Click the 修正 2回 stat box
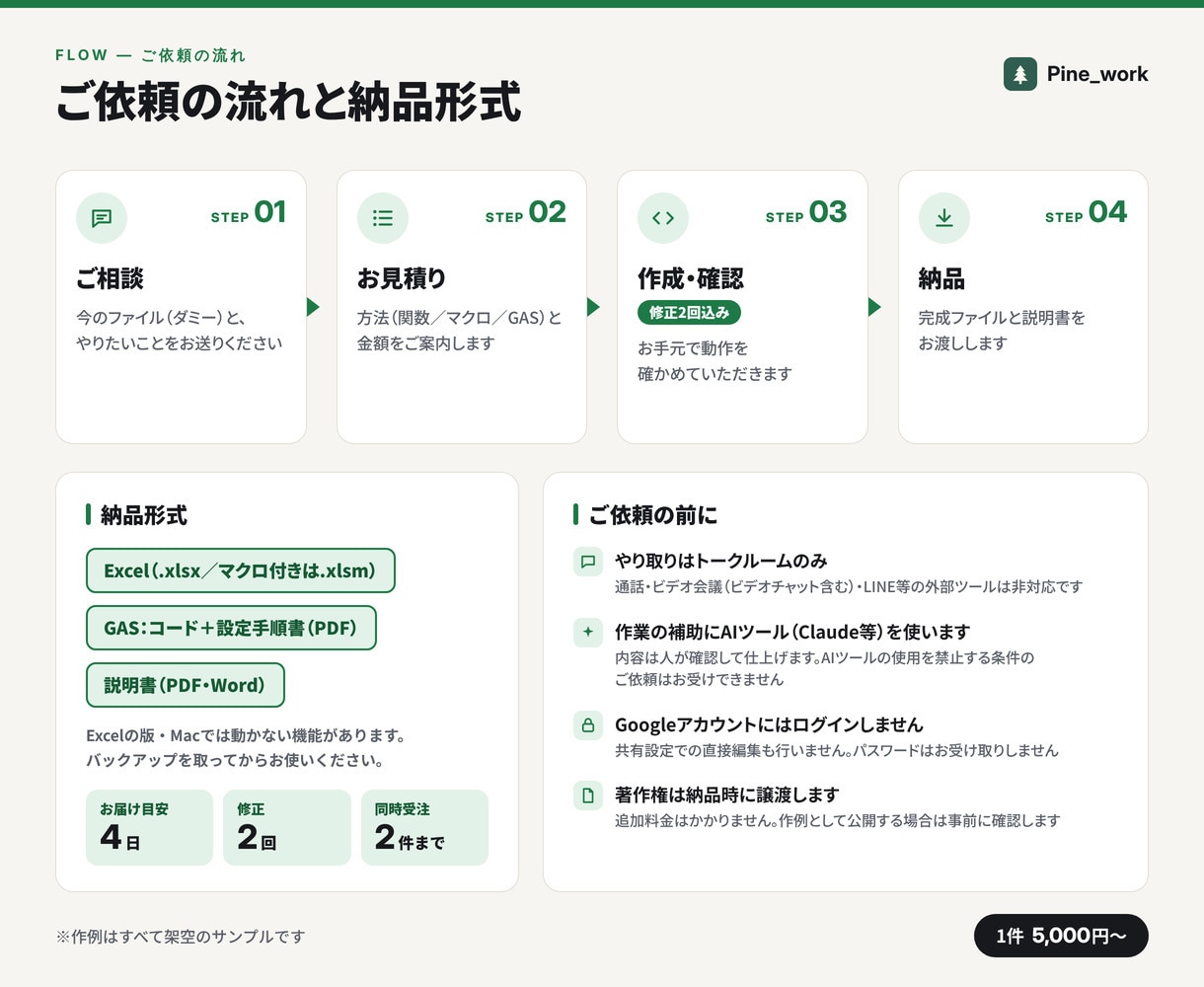This screenshot has height=987, width=1204. tap(287, 827)
